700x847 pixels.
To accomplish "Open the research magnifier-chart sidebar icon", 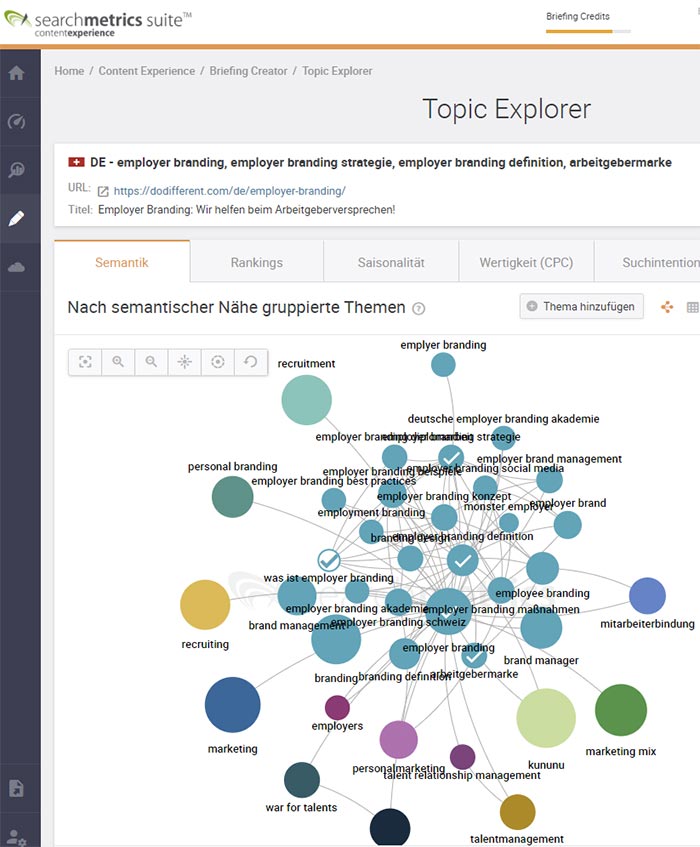I will (16, 170).
